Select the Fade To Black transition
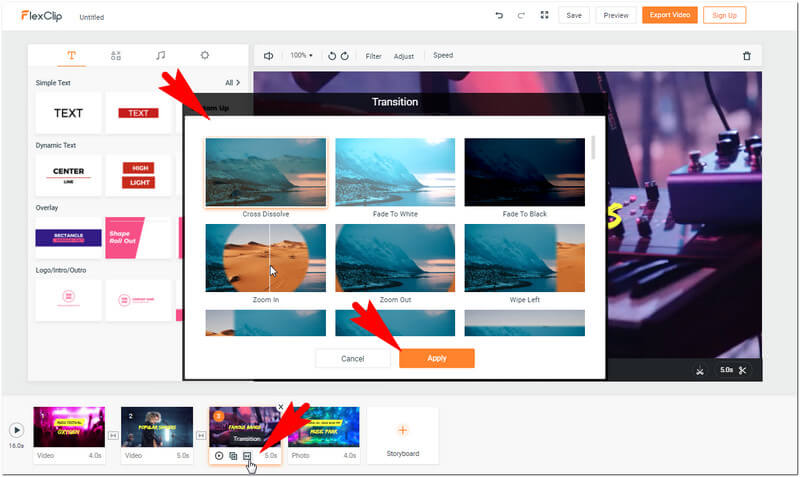 click(x=524, y=172)
